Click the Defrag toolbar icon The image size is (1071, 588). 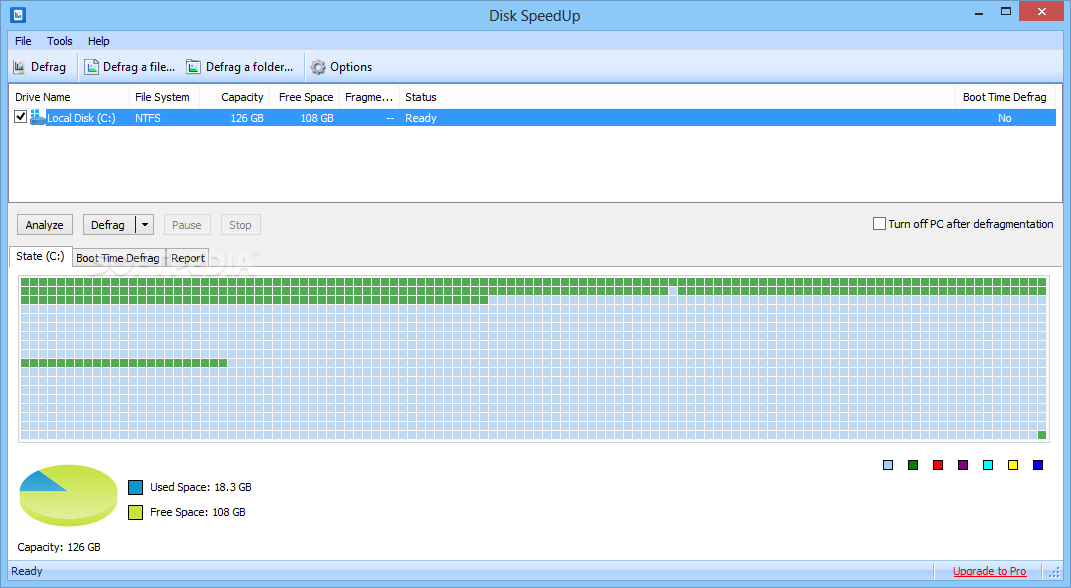(19, 67)
